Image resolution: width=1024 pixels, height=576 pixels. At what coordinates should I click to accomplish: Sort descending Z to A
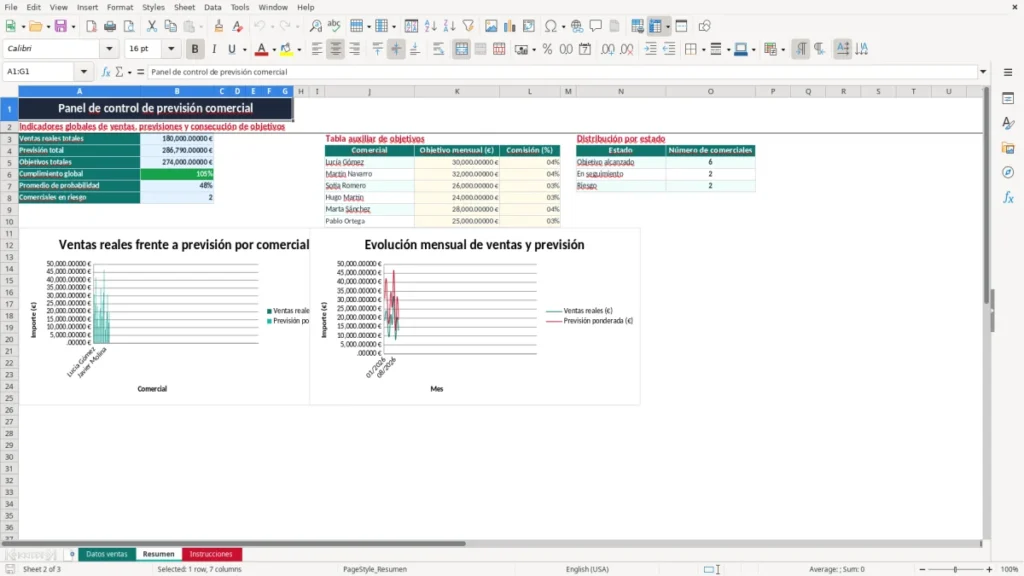click(449, 26)
